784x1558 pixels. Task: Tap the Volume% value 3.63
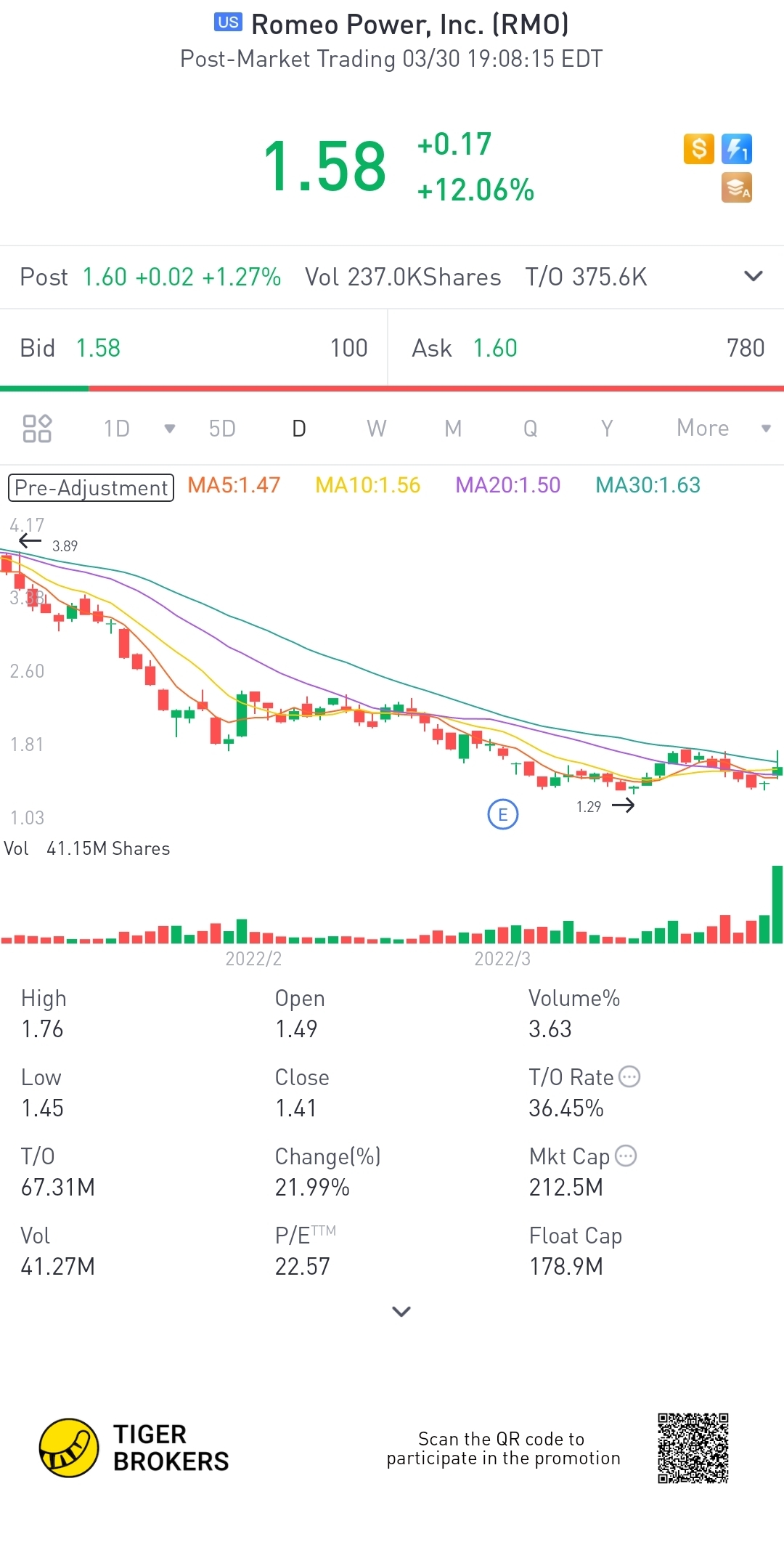point(550,1029)
